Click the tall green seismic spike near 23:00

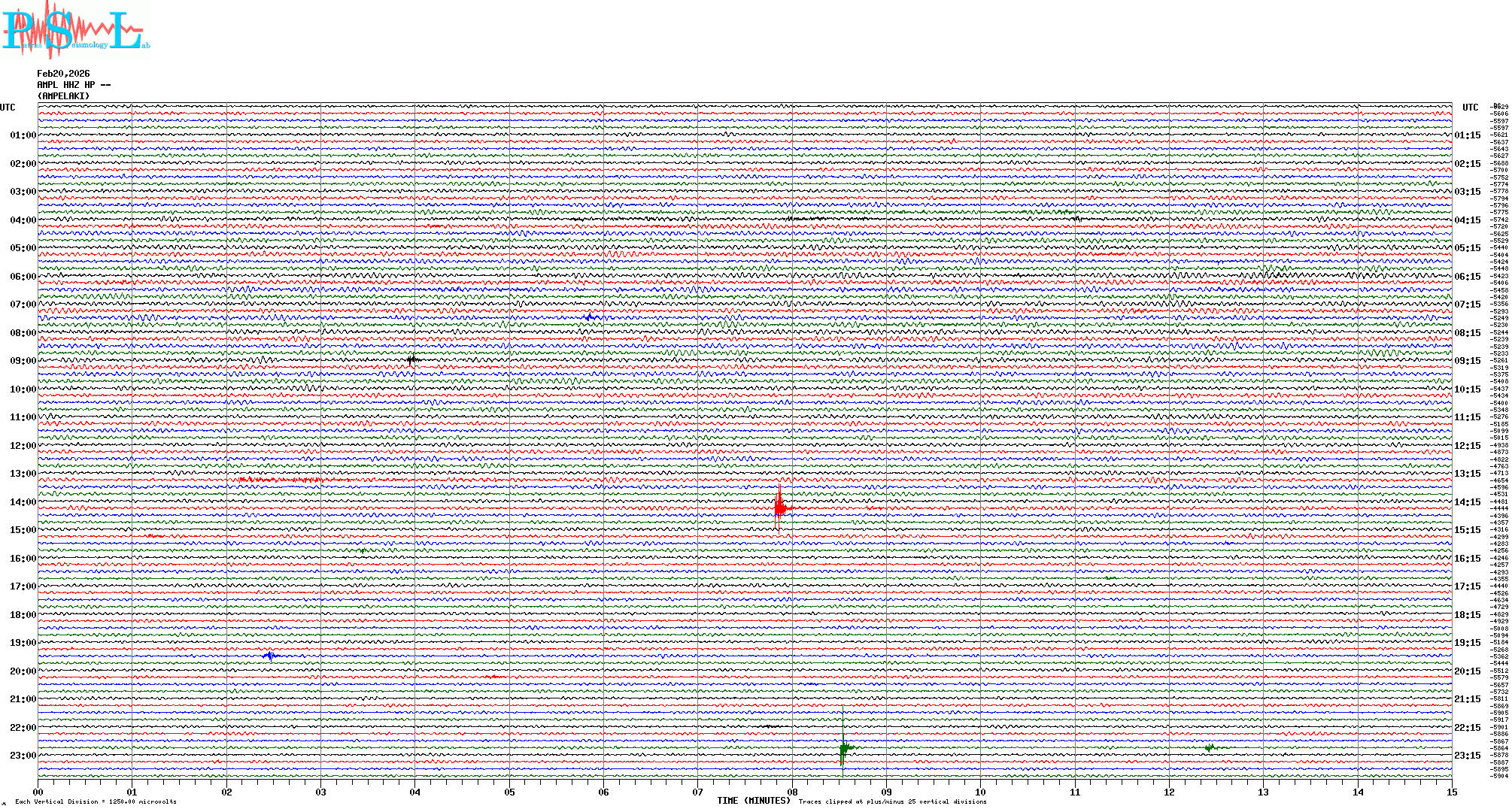pos(843,747)
